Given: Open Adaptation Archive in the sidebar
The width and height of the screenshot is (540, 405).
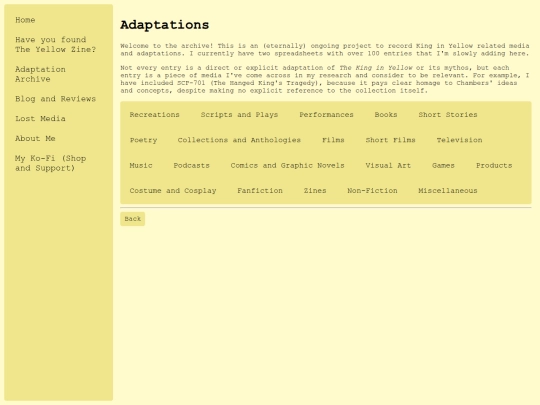Looking at the screenshot, I should click(40, 74).
